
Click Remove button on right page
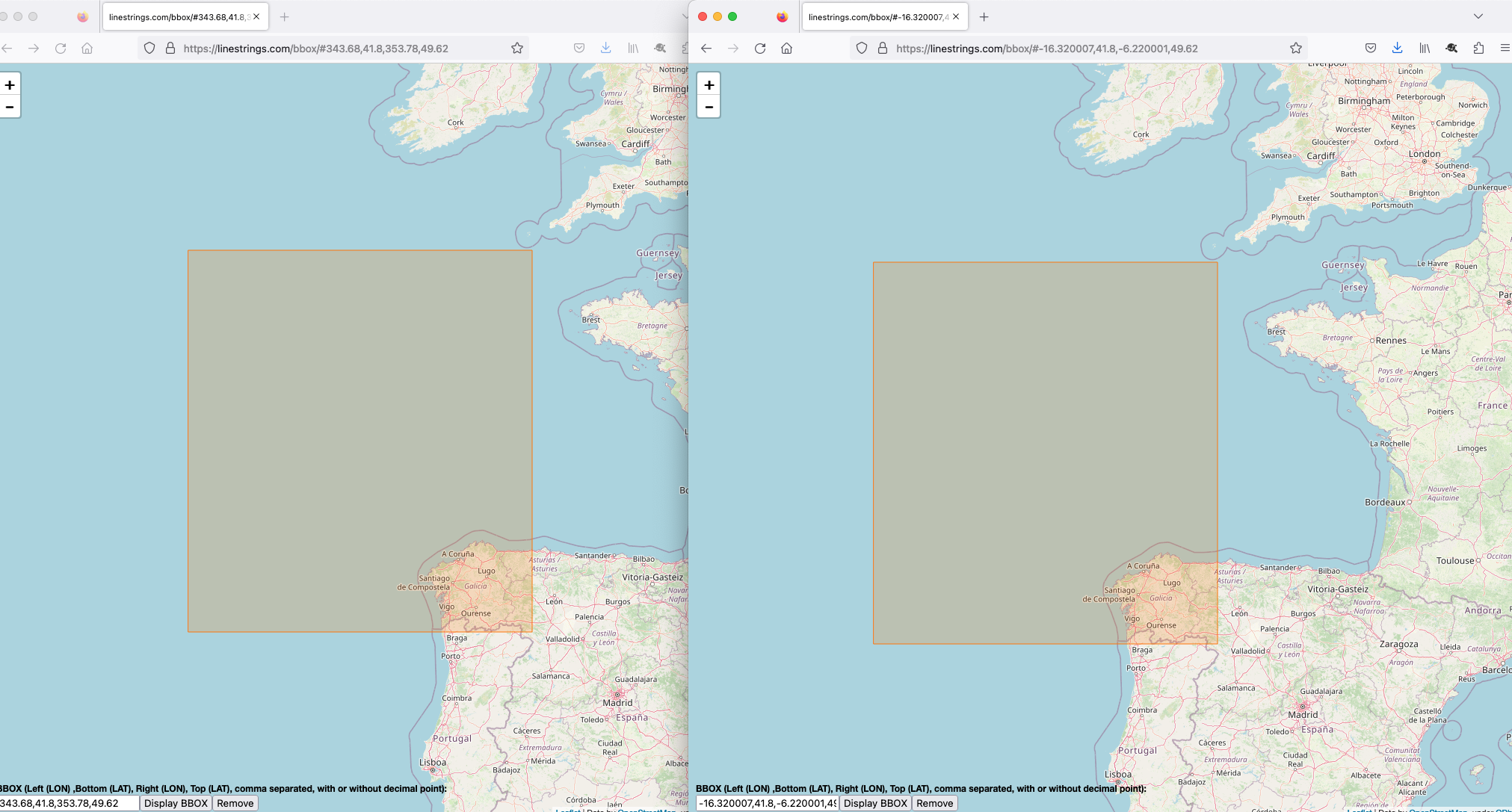click(934, 803)
